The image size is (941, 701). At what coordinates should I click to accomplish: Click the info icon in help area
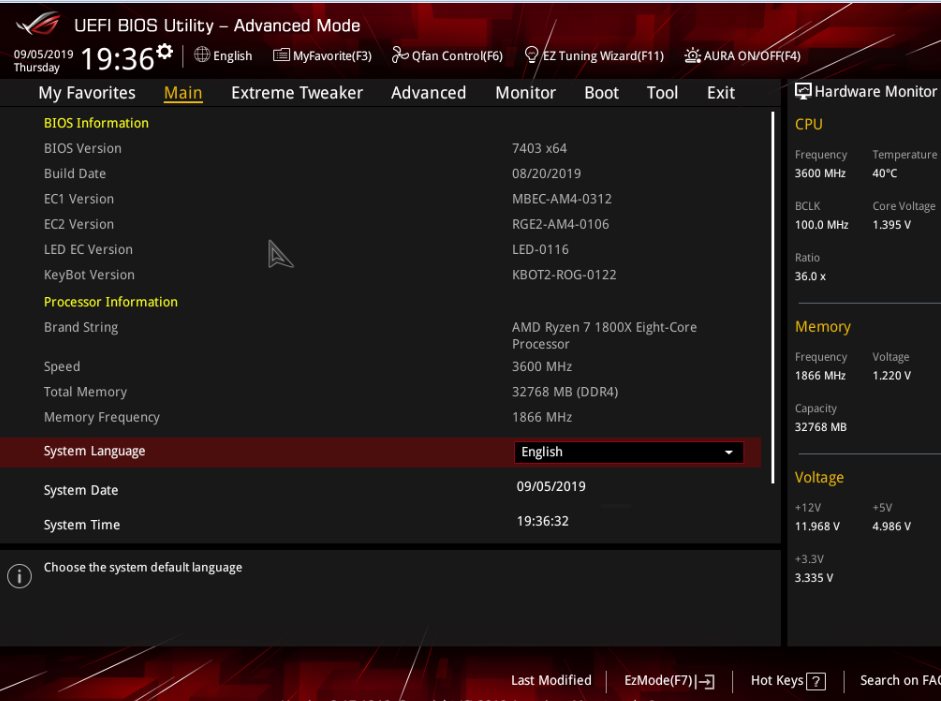(19, 576)
